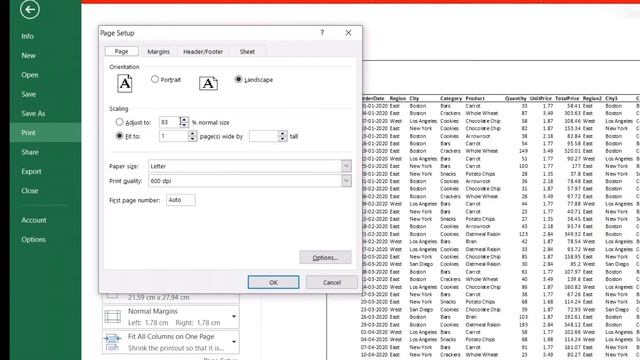Expand Fit All Columns on One Page dropdown
The height and width of the screenshot is (360, 640).
(234, 342)
